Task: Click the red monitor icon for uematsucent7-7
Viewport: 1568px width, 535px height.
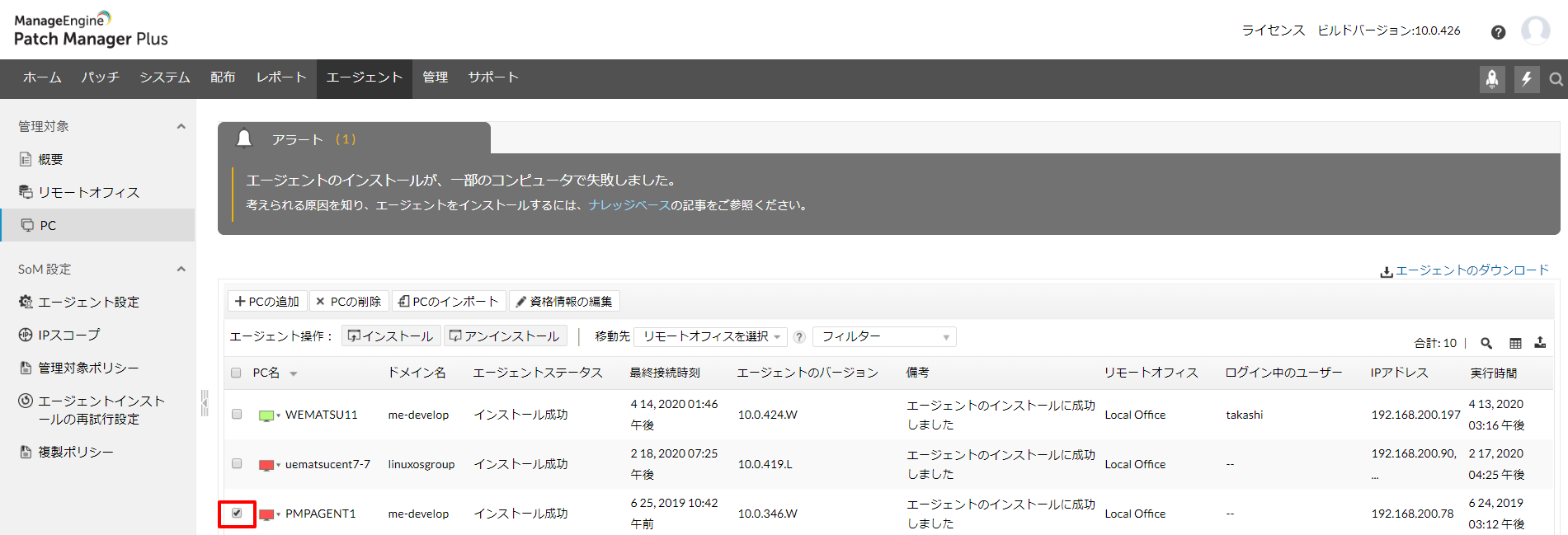Action: point(266,465)
